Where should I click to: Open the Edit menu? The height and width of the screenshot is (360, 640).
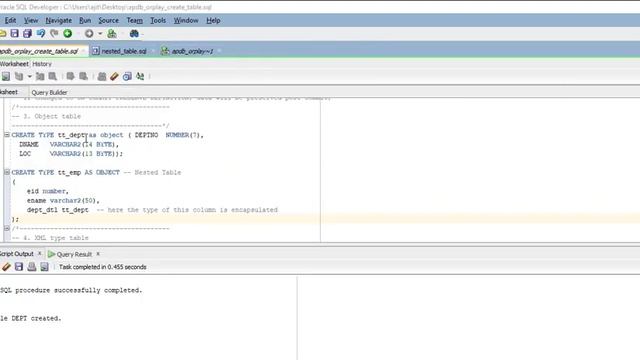(10, 20)
